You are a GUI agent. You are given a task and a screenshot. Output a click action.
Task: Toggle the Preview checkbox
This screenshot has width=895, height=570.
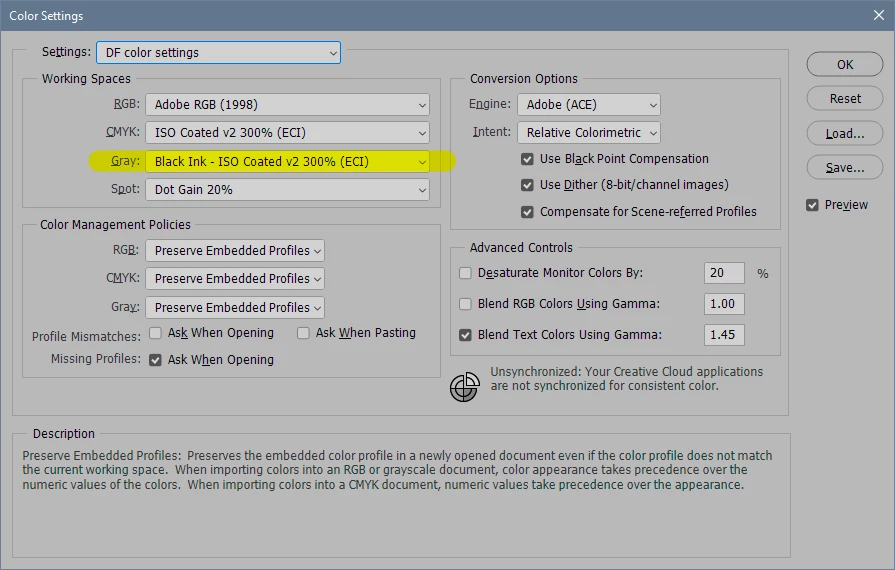click(x=812, y=205)
